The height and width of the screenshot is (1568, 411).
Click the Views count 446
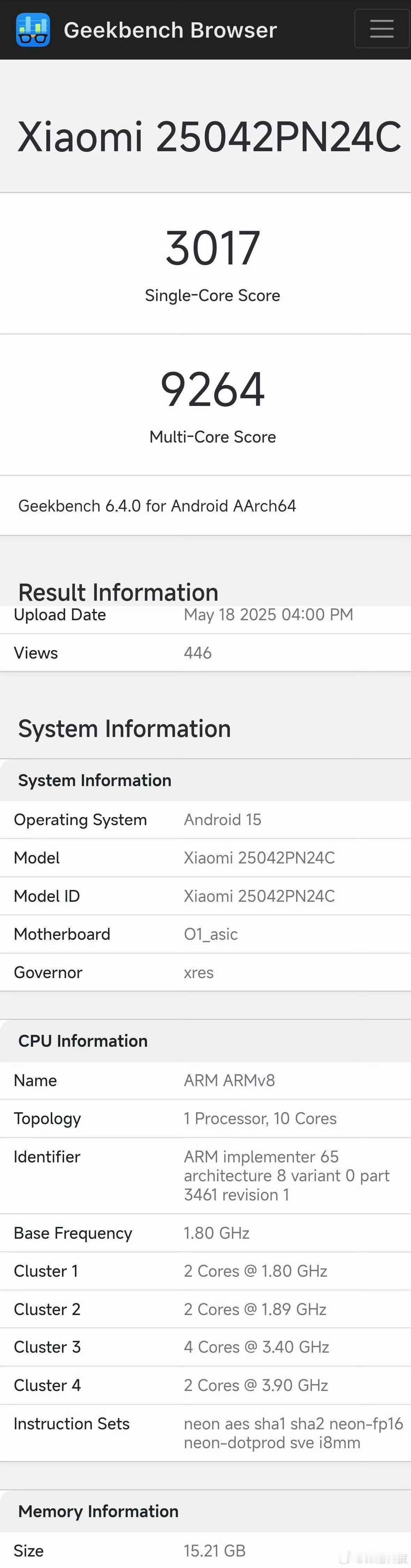[198, 653]
